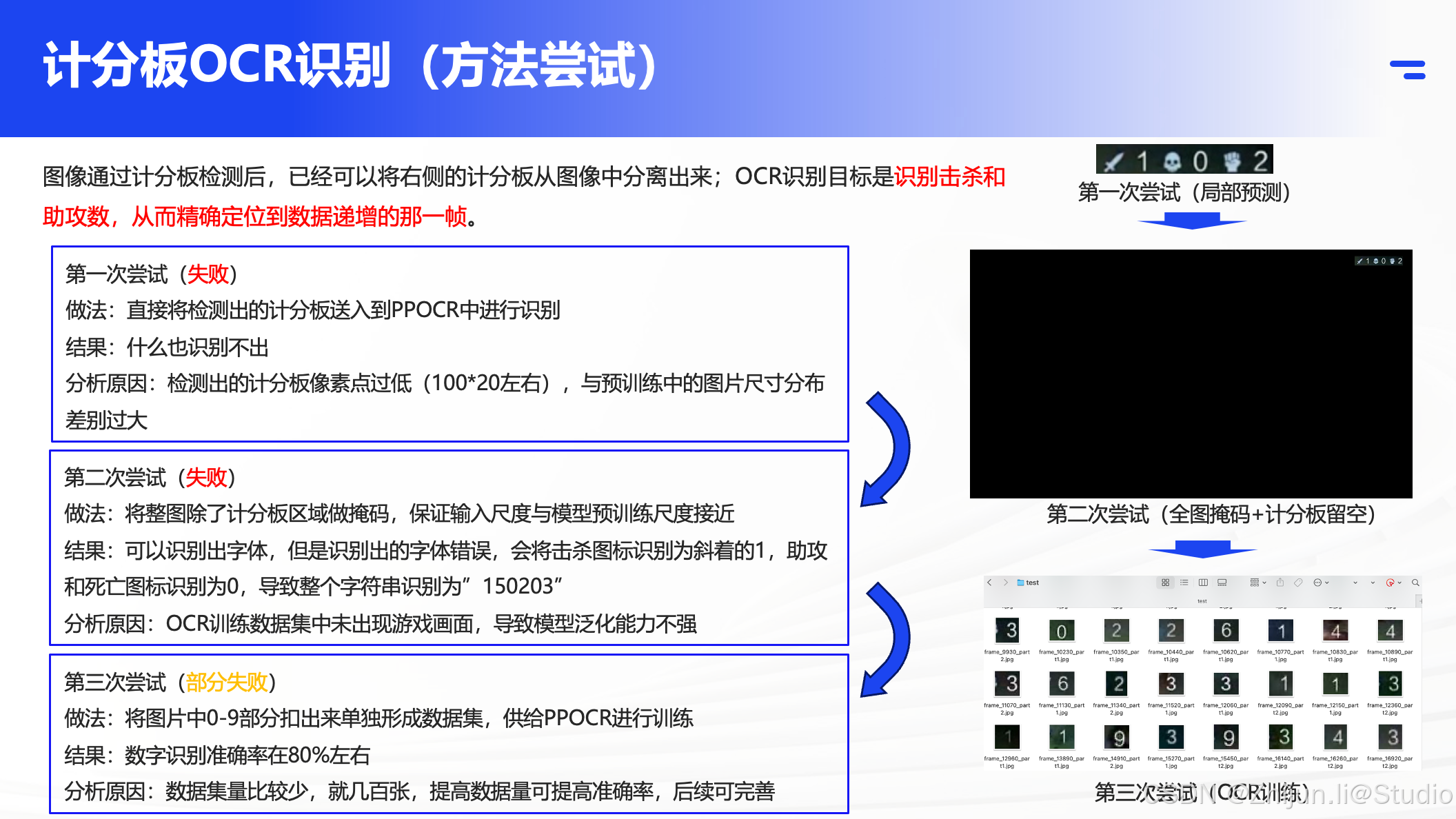Click the Finder forward navigation arrow
Image resolution: width=1456 pixels, height=819 pixels.
tap(1006, 583)
